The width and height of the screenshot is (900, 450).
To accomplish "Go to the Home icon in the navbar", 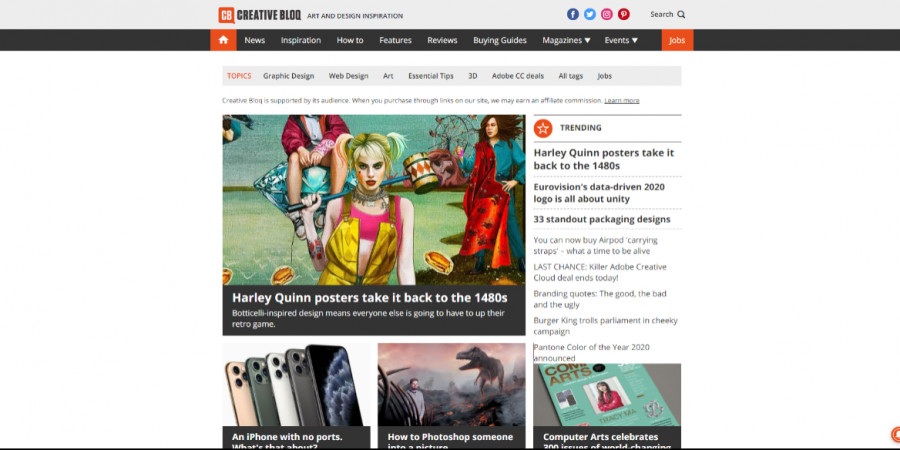I will pos(223,40).
